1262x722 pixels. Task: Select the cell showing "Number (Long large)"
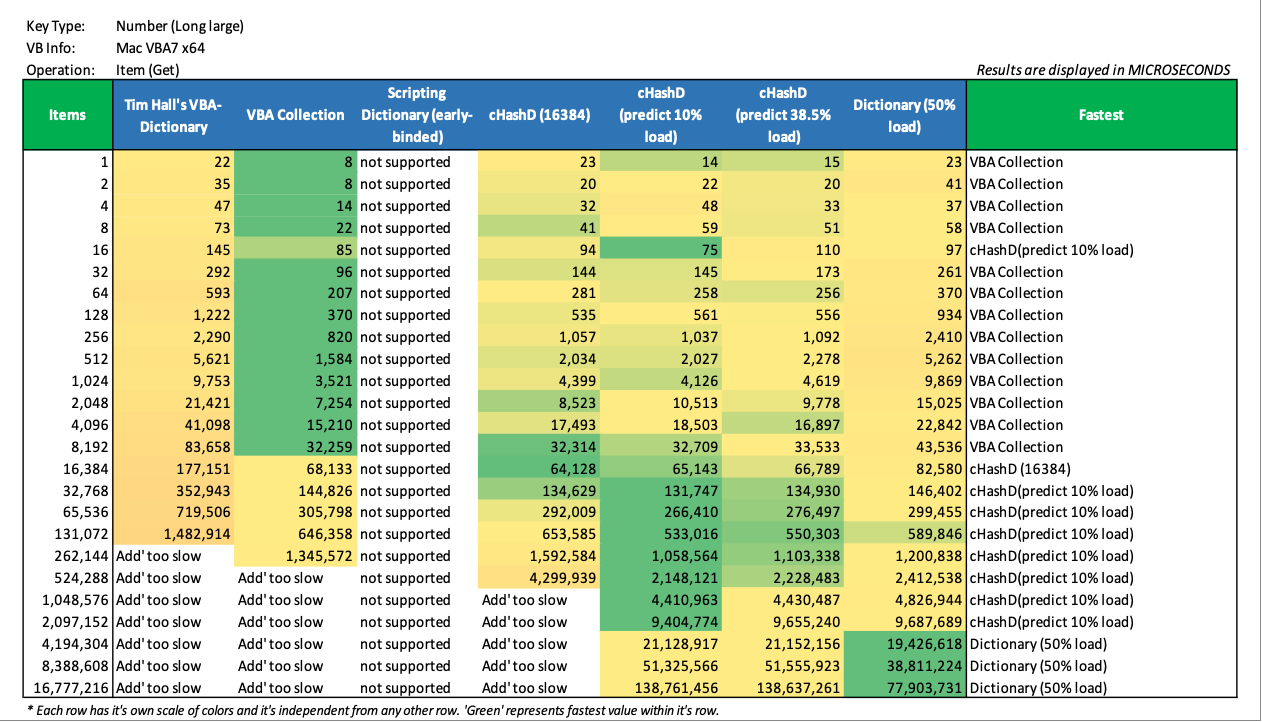(x=179, y=26)
